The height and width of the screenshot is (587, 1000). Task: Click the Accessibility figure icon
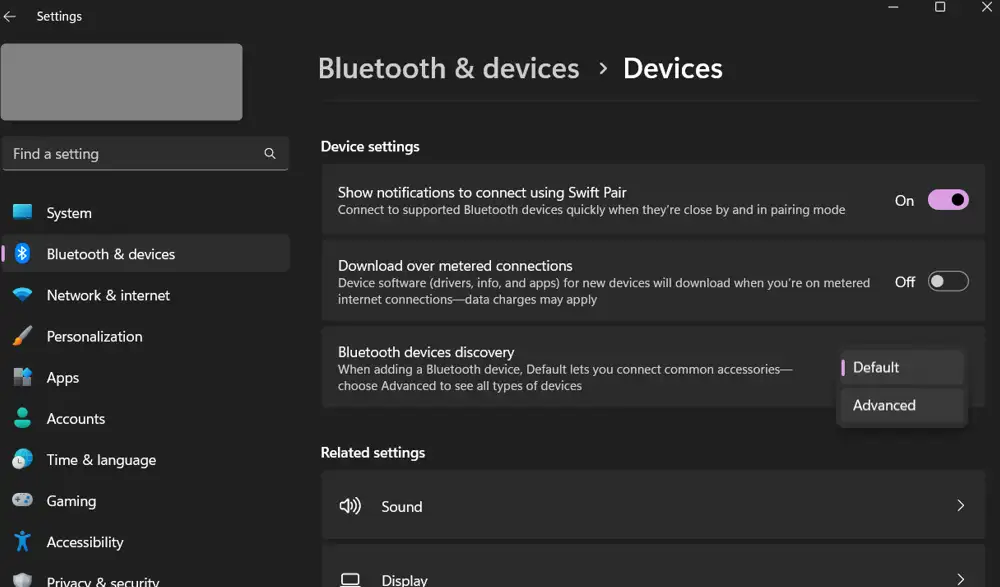point(22,542)
